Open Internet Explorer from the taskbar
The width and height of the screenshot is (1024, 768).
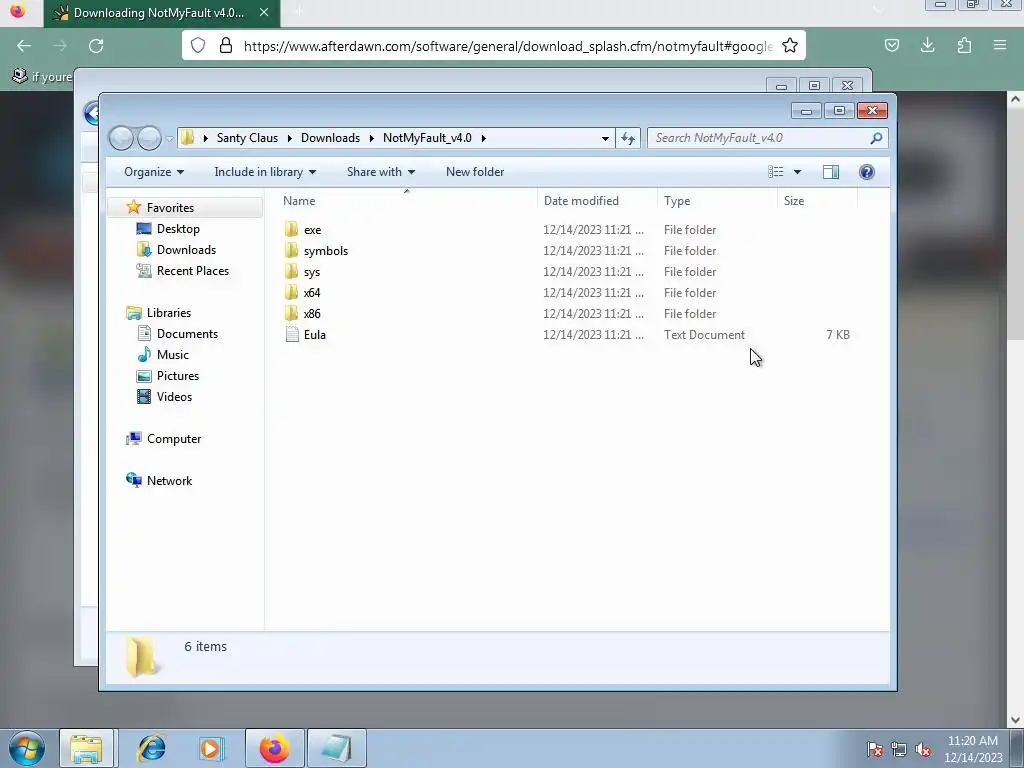[151, 748]
